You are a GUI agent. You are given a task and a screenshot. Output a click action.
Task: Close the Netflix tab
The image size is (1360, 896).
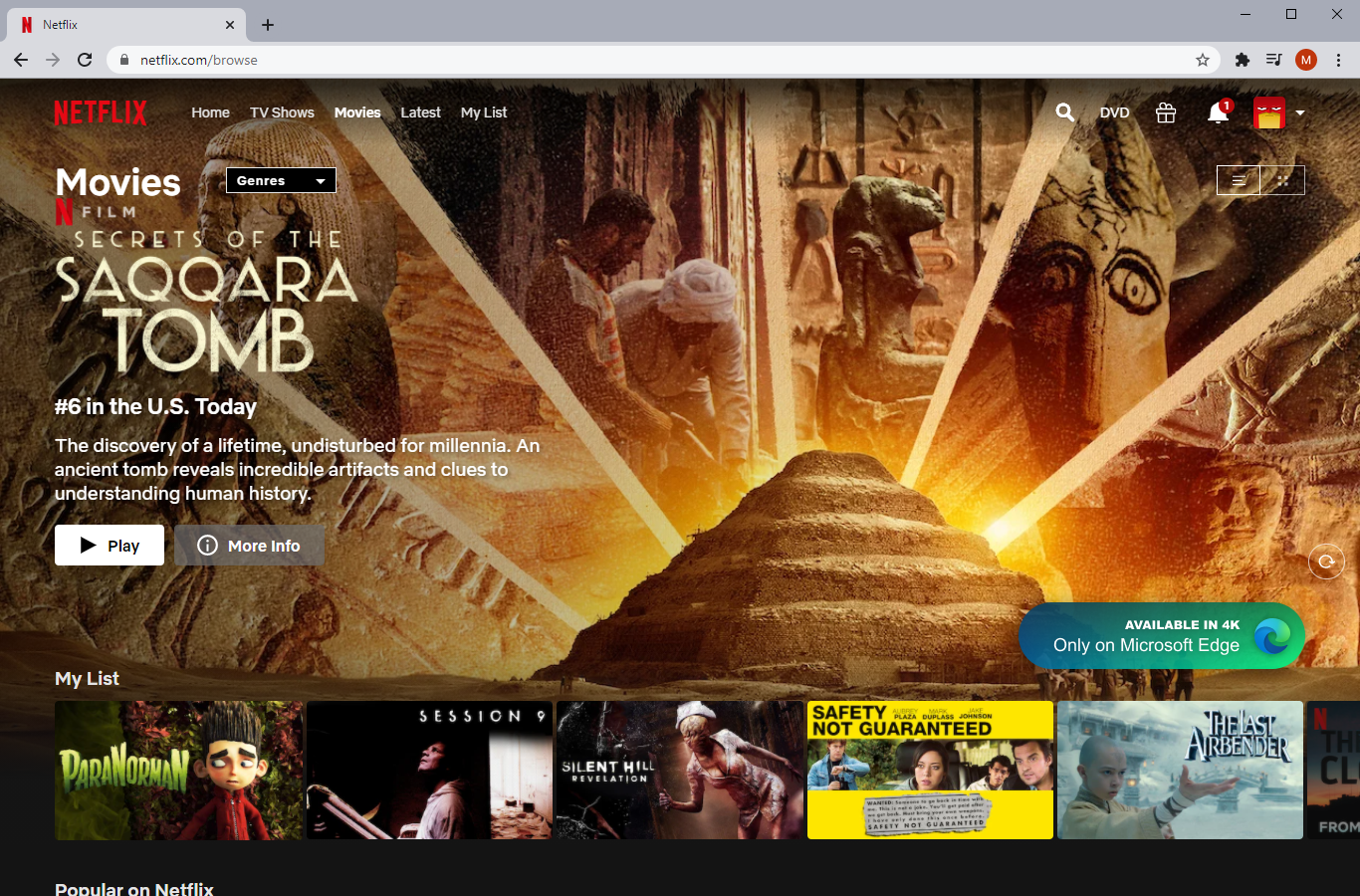coord(230,25)
